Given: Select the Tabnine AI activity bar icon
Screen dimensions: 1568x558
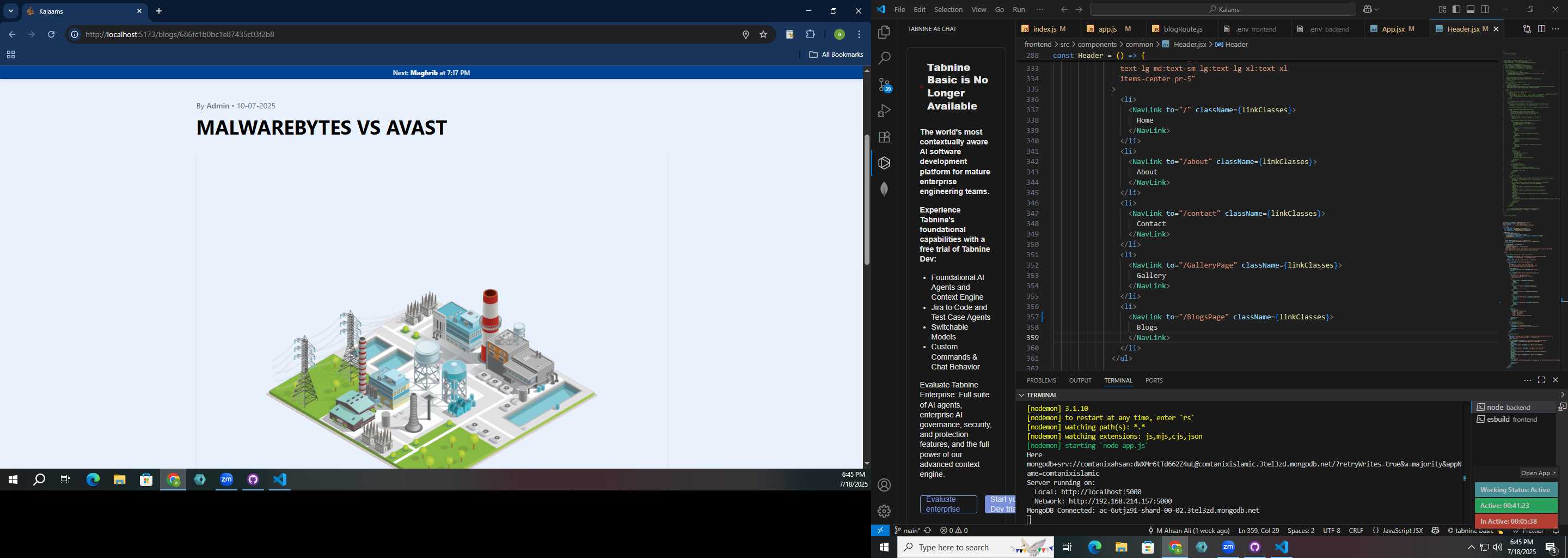Looking at the screenshot, I should (x=884, y=163).
